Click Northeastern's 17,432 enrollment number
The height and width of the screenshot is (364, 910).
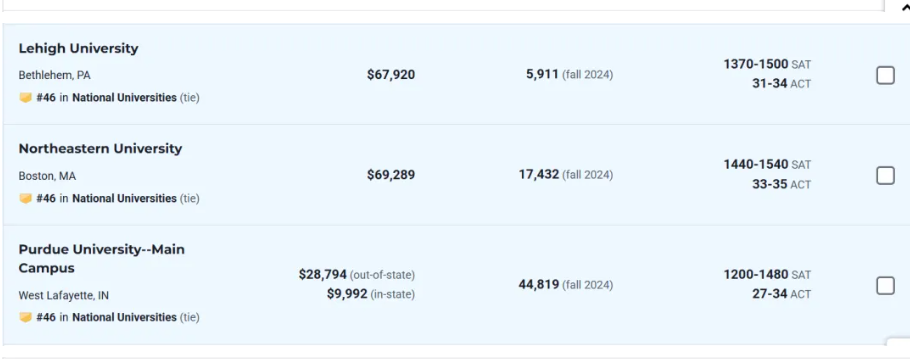pyautogui.click(x=539, y=175)
